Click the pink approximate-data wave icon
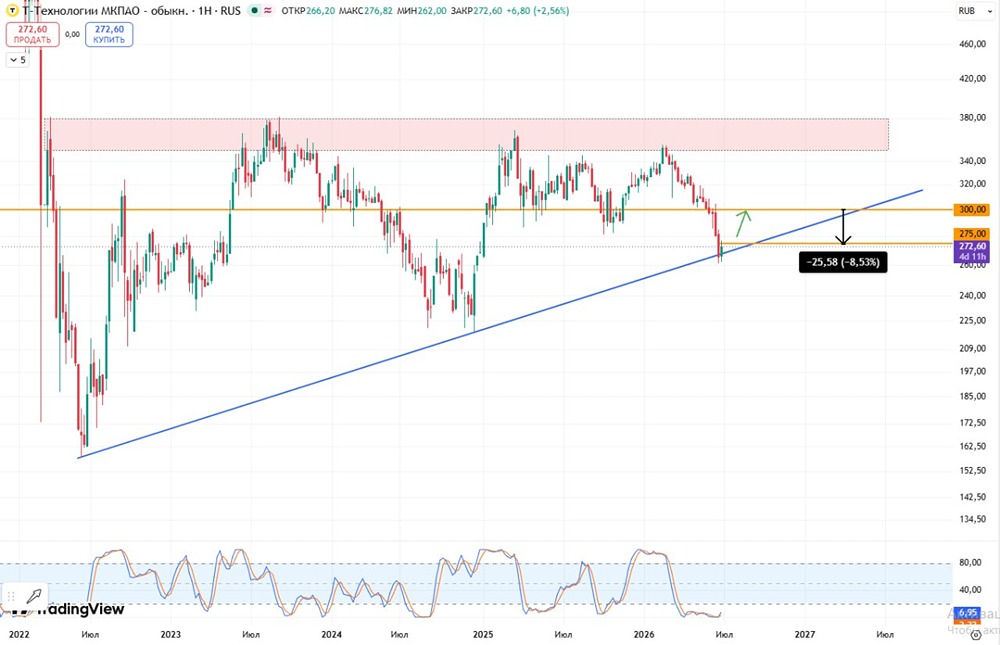 267,11
